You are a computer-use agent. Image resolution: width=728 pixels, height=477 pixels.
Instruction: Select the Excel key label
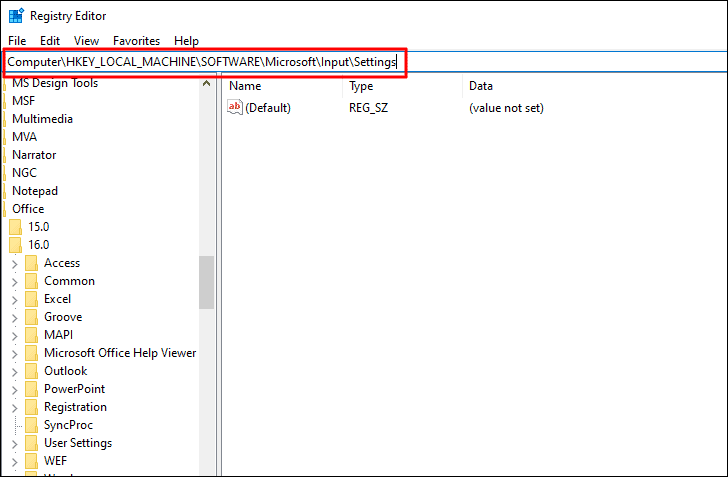pos(58,299)
